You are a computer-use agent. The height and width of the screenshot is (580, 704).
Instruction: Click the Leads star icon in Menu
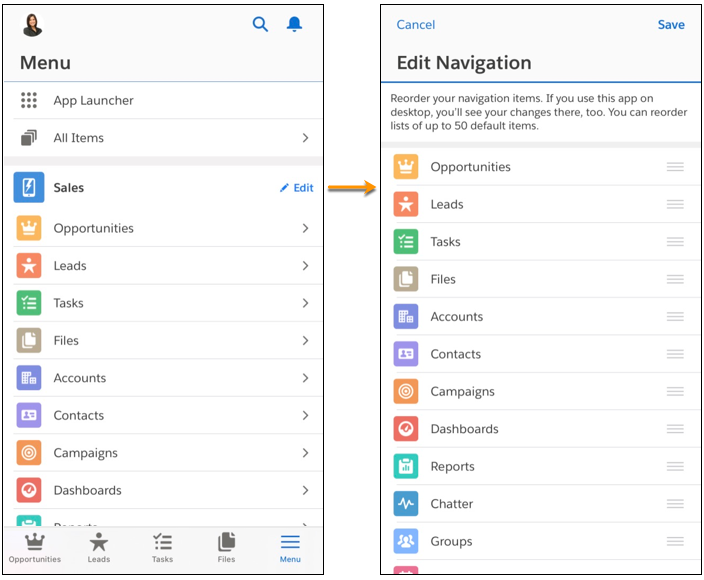[x=29, y=265]
